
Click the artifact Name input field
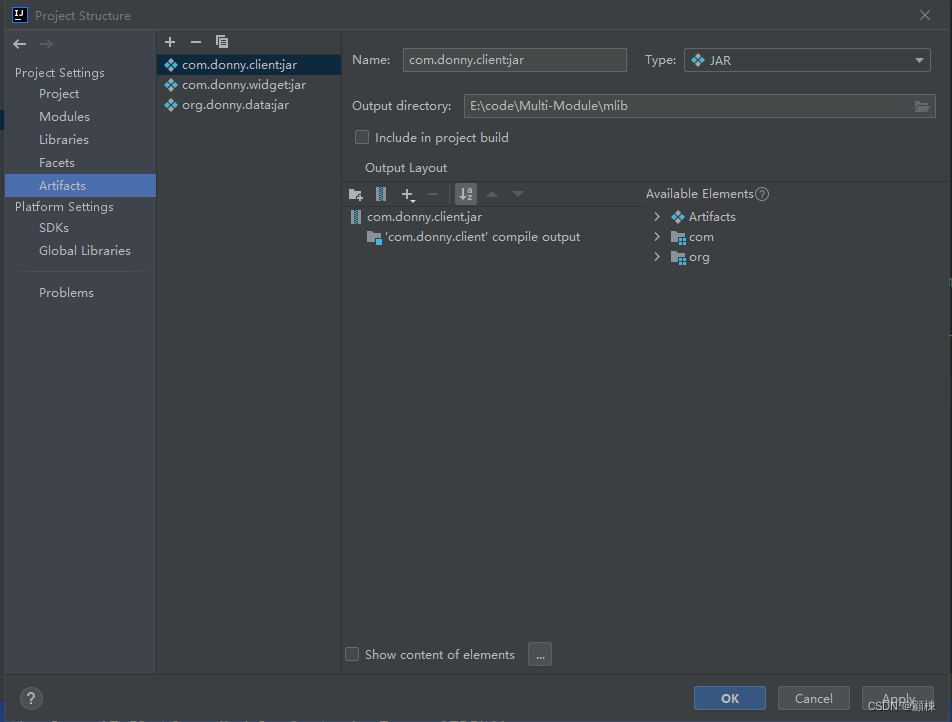(514, 60)
